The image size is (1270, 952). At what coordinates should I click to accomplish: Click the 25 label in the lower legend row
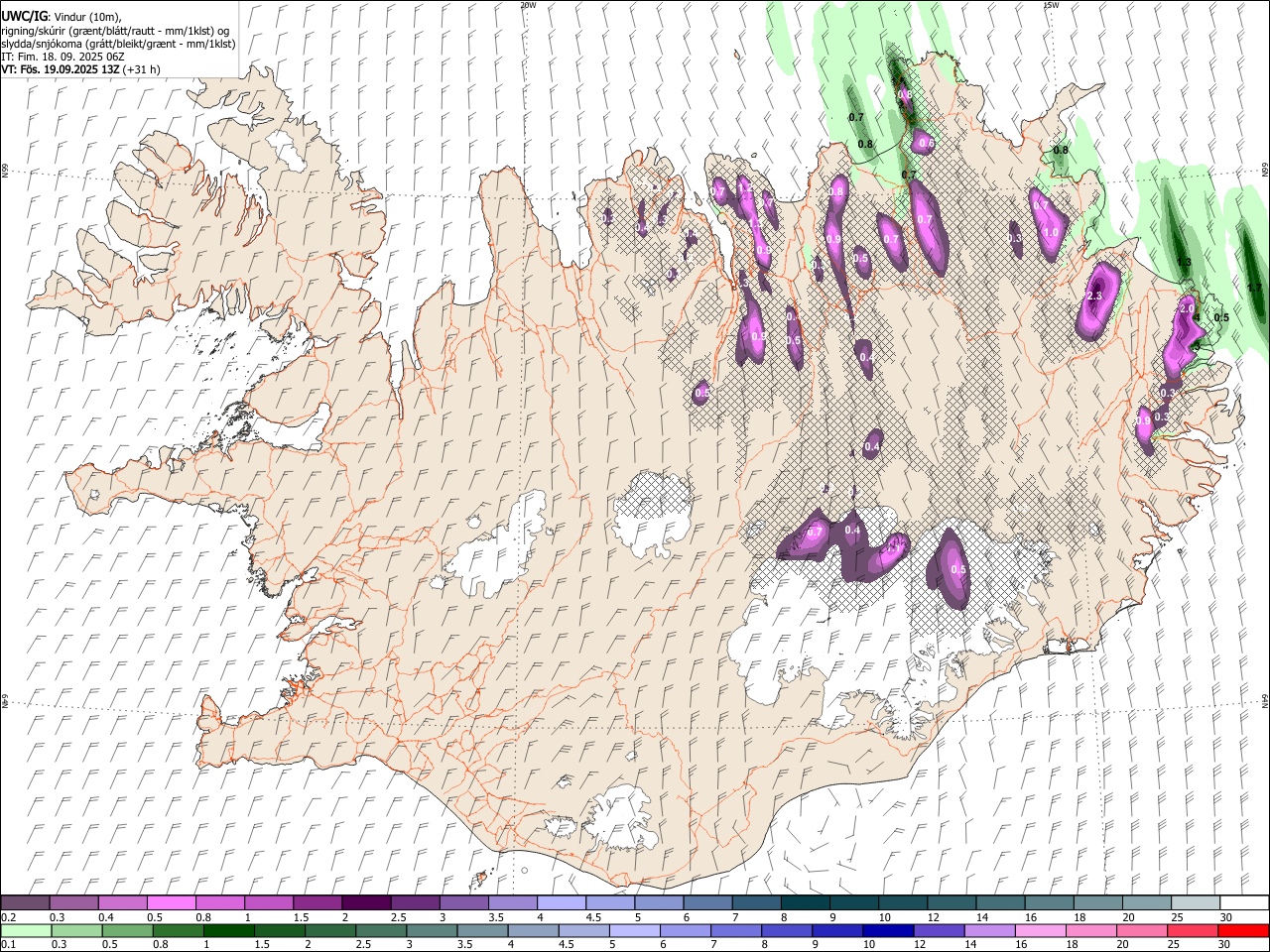1173,944
